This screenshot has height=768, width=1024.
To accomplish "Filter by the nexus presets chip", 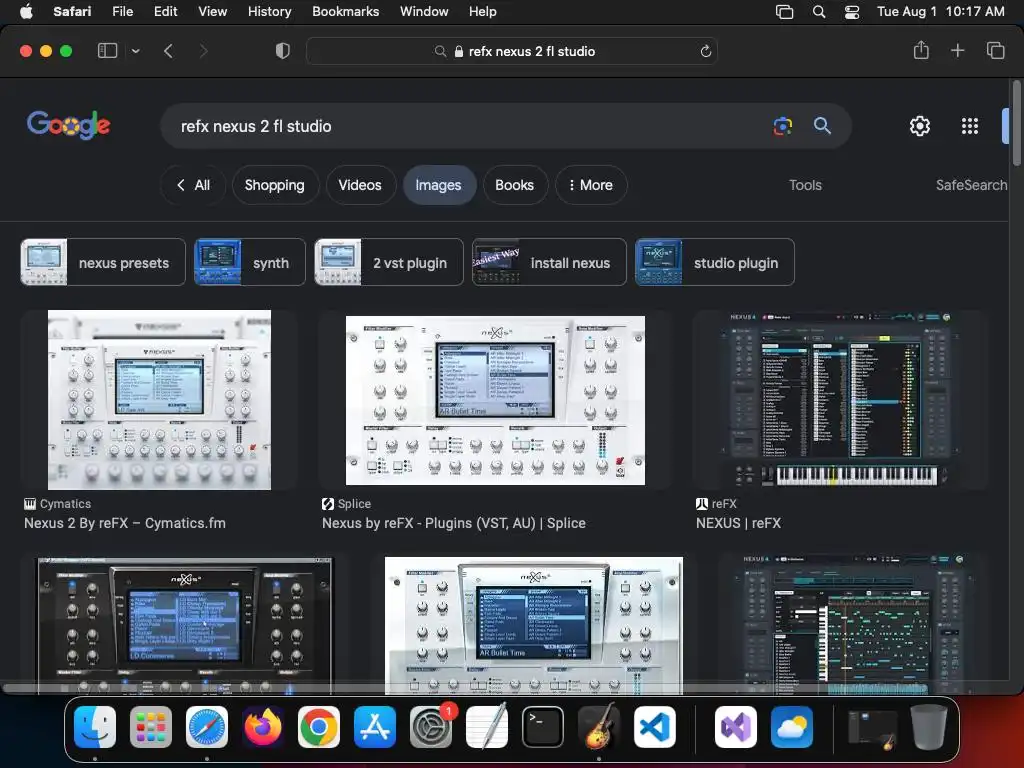I will [x=103, y=263].
